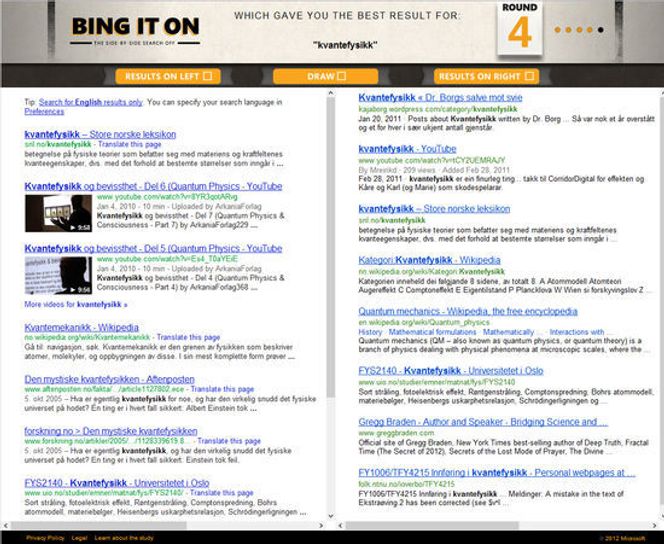
Task: Open the Interactions with sublink
Action: [577, 332]
